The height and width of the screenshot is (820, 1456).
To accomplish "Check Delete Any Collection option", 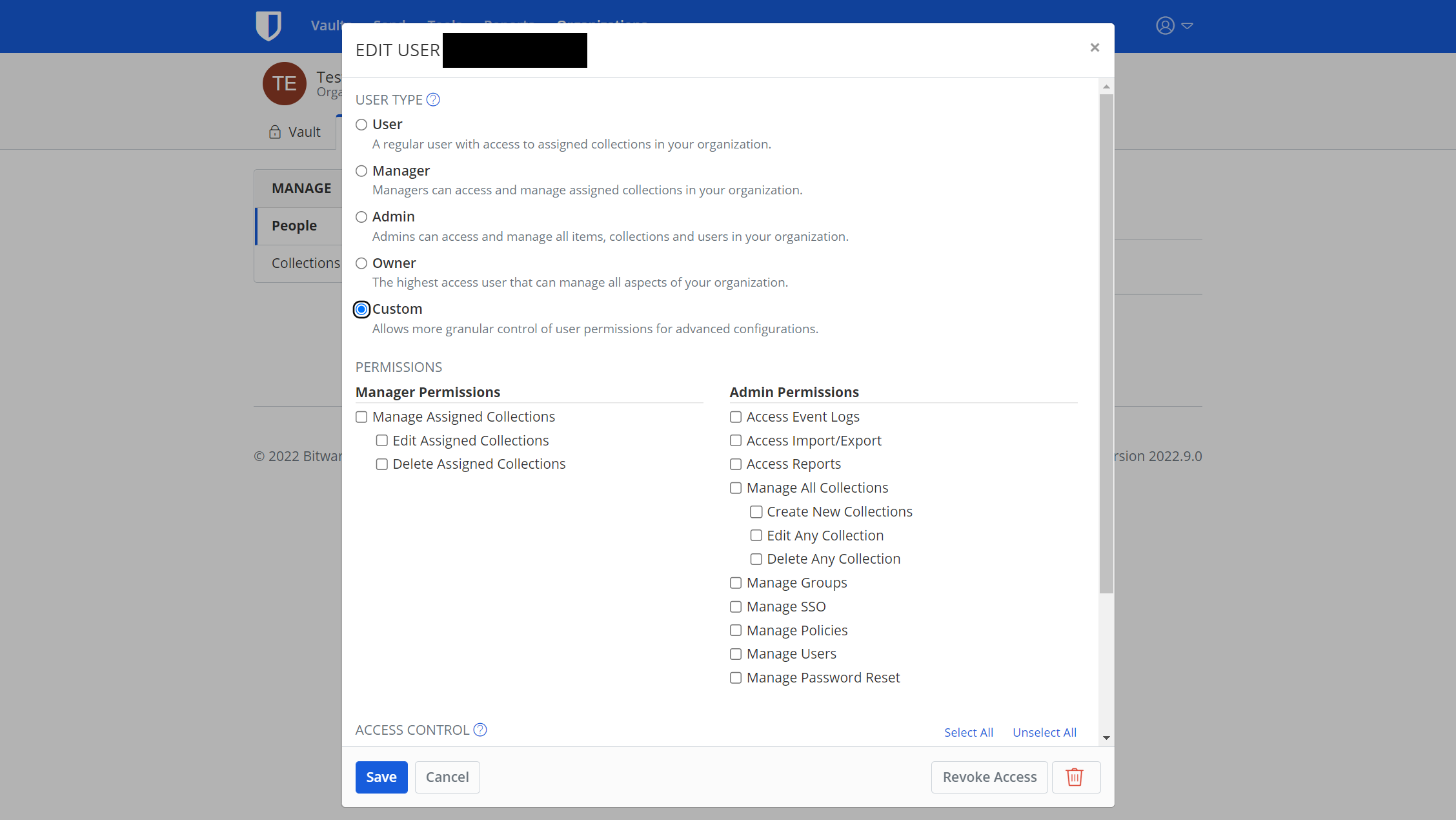I will 756,559.
